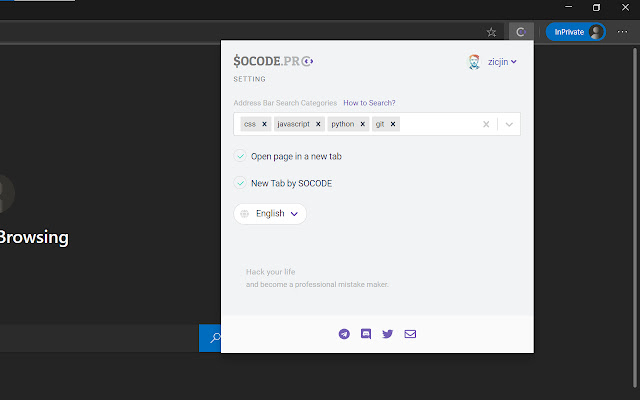
Task: Click the SOCODE.PRO logo
Action: (273, 61)
